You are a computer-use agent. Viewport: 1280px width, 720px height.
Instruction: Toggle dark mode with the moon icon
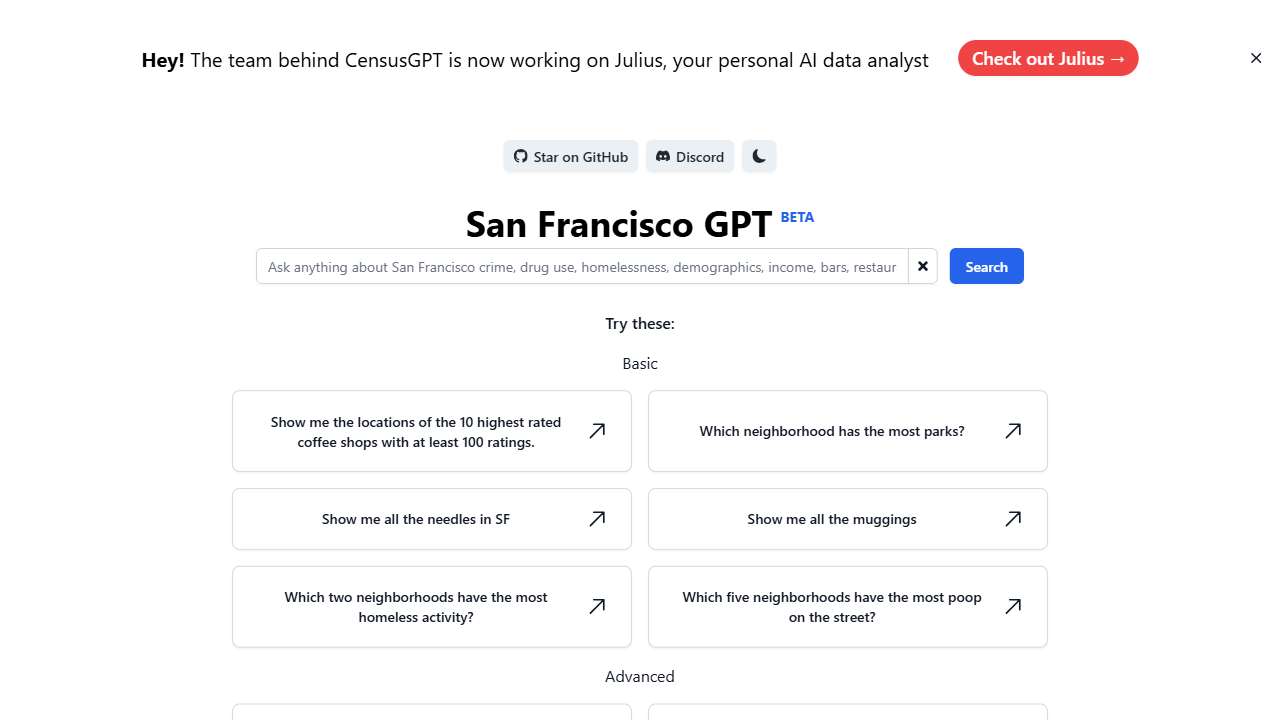pyautogui.click(x=758, y=156)
